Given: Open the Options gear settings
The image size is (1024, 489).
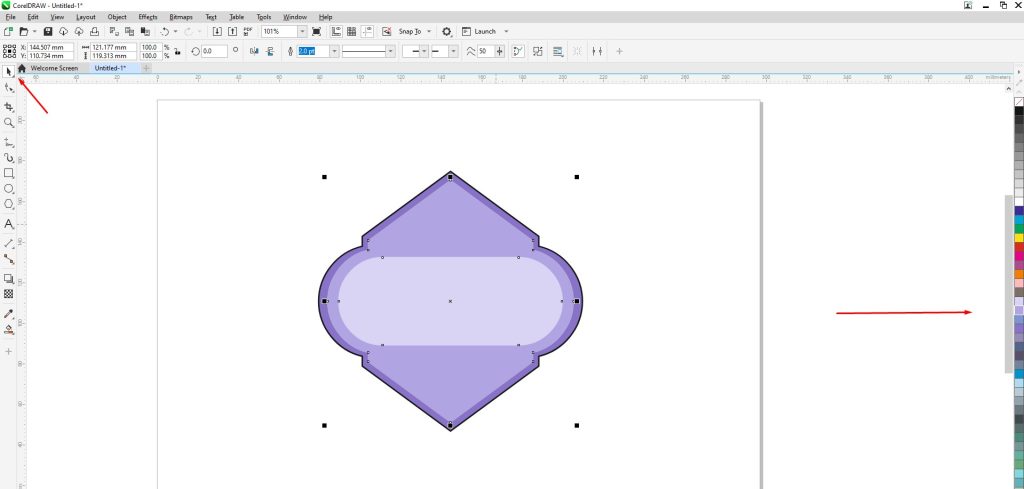Looking at the screenshot, I should click(447, 32).
